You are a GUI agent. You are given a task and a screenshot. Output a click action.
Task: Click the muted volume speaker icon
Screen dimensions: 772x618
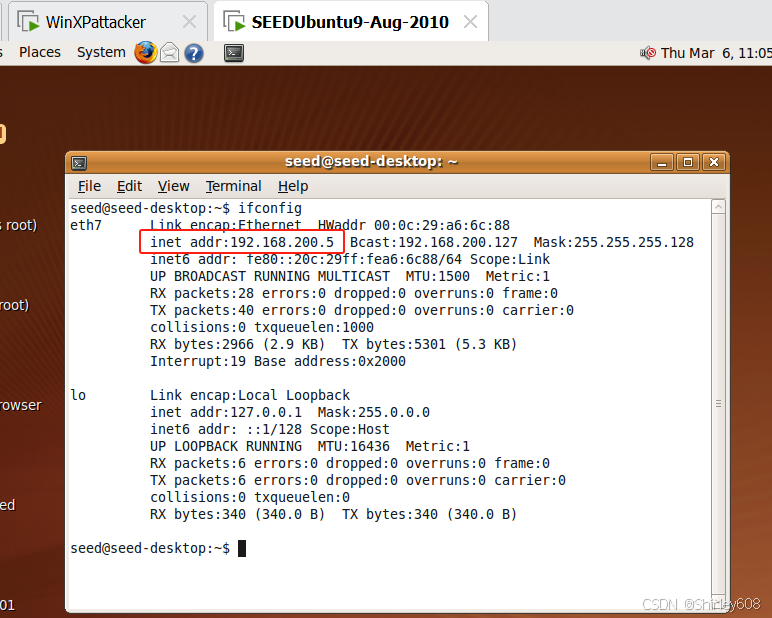648,52
